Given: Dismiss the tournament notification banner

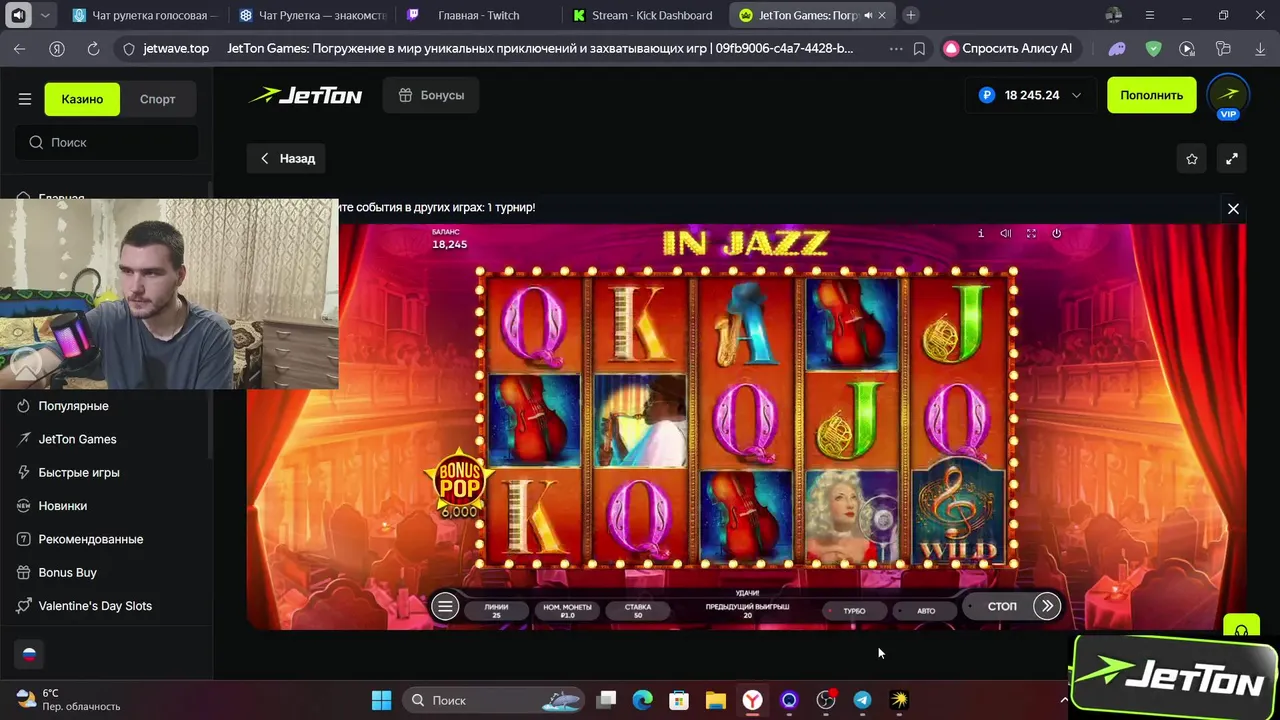Looking at the screenshot, I should click(x=1233, y=208).
